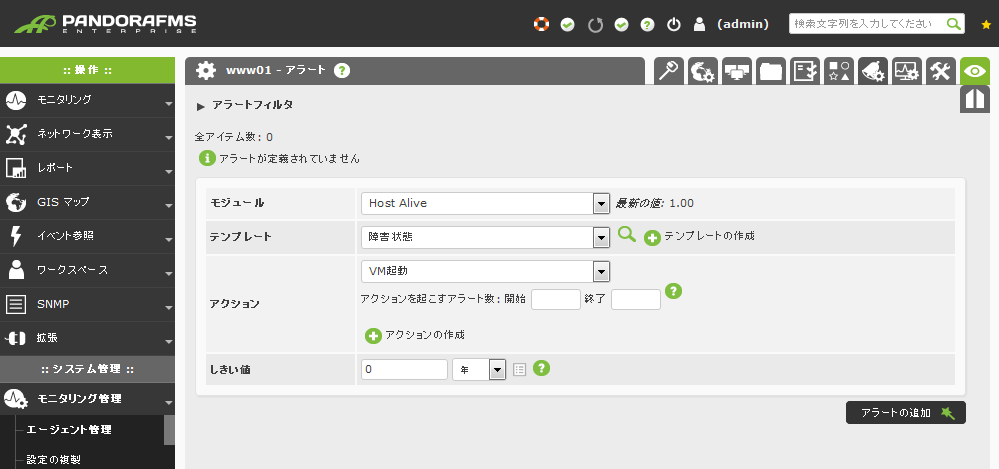Expand the モニタリング sidebar menu

tap(87, 100)
